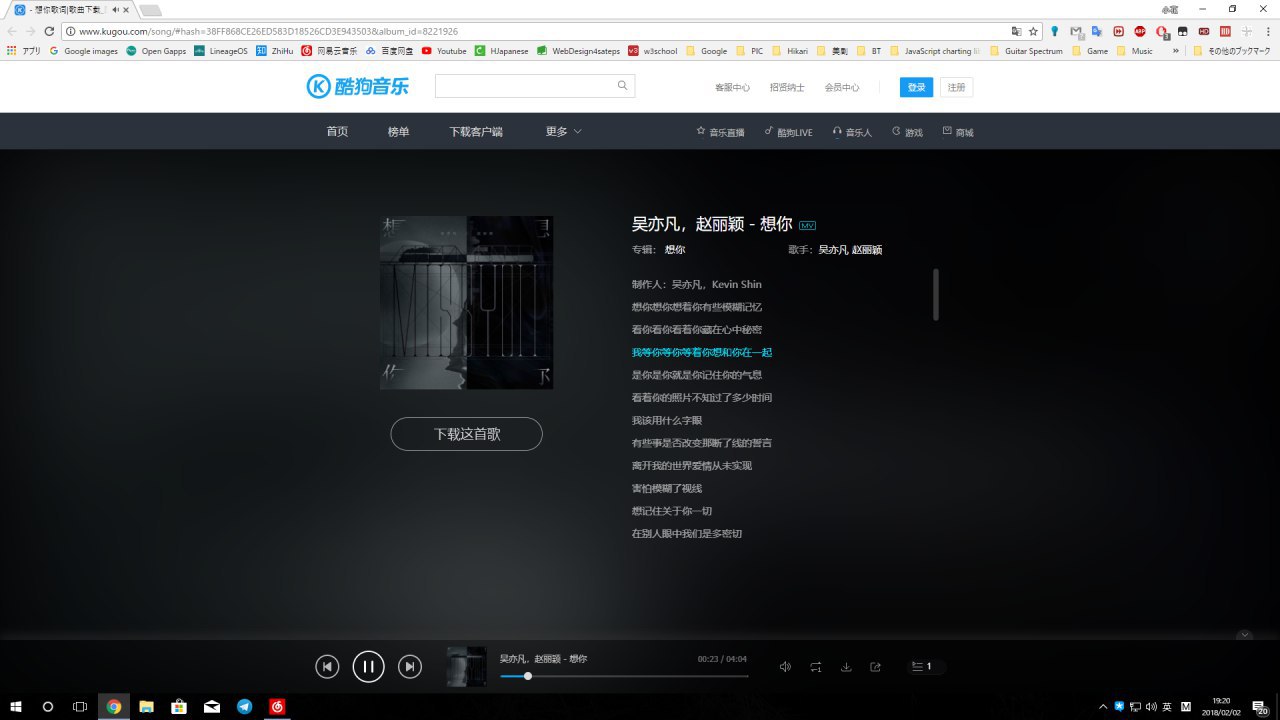Viewport: 1280px width, 720px height.
Task: Click lyric line 我该用什么字眼
Action: click(x=667, y=421)
